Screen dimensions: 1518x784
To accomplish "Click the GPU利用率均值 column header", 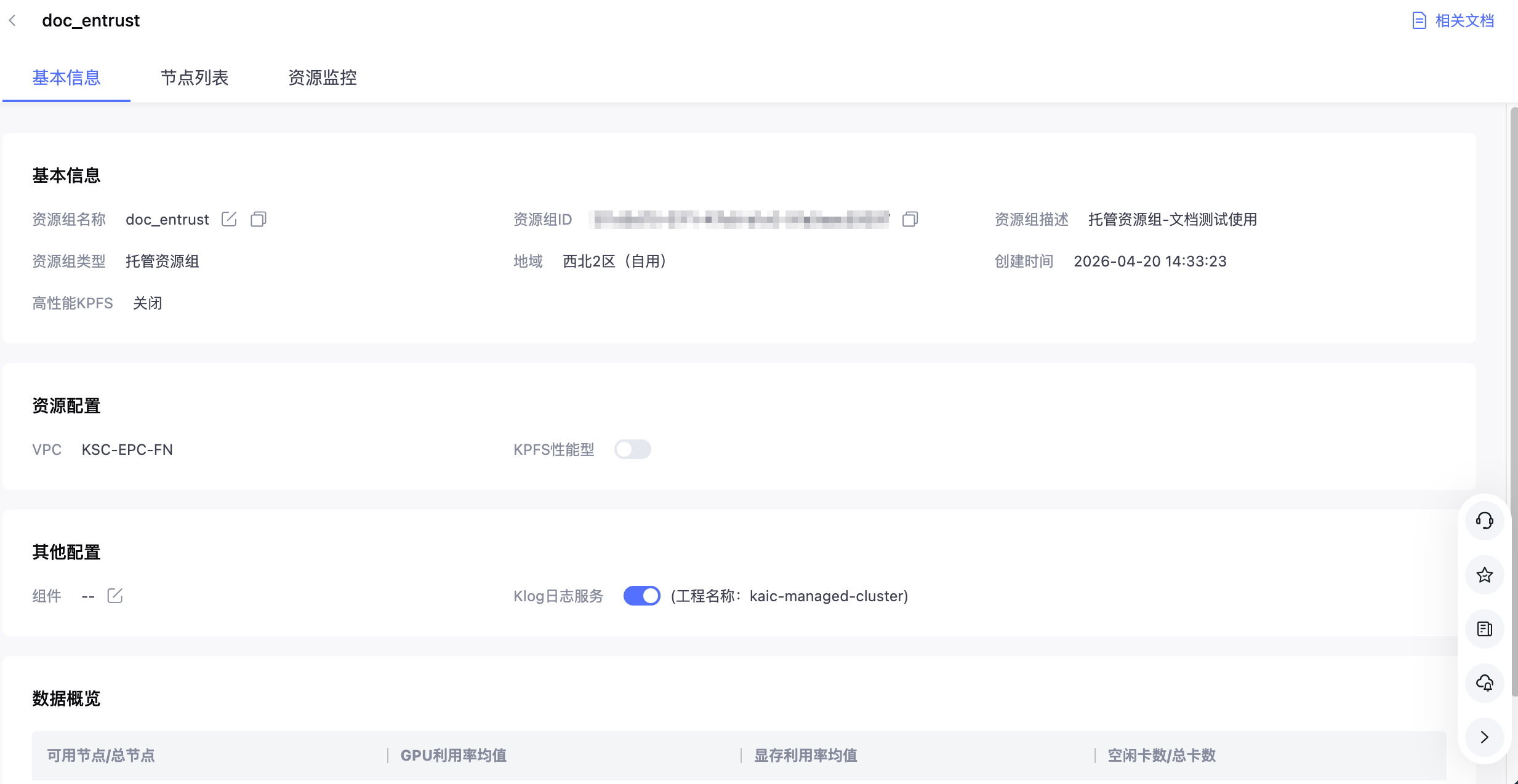I will click(454, 756).
